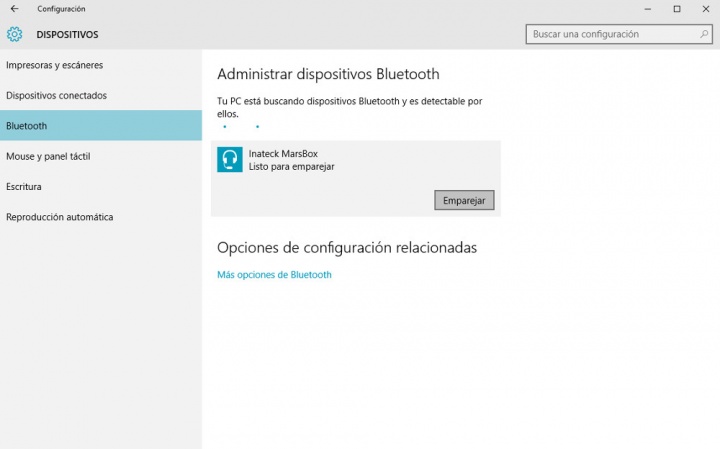Click the settings gear icon
The width and height of the screenshot is (720, 449).
[x=14, y=34]
